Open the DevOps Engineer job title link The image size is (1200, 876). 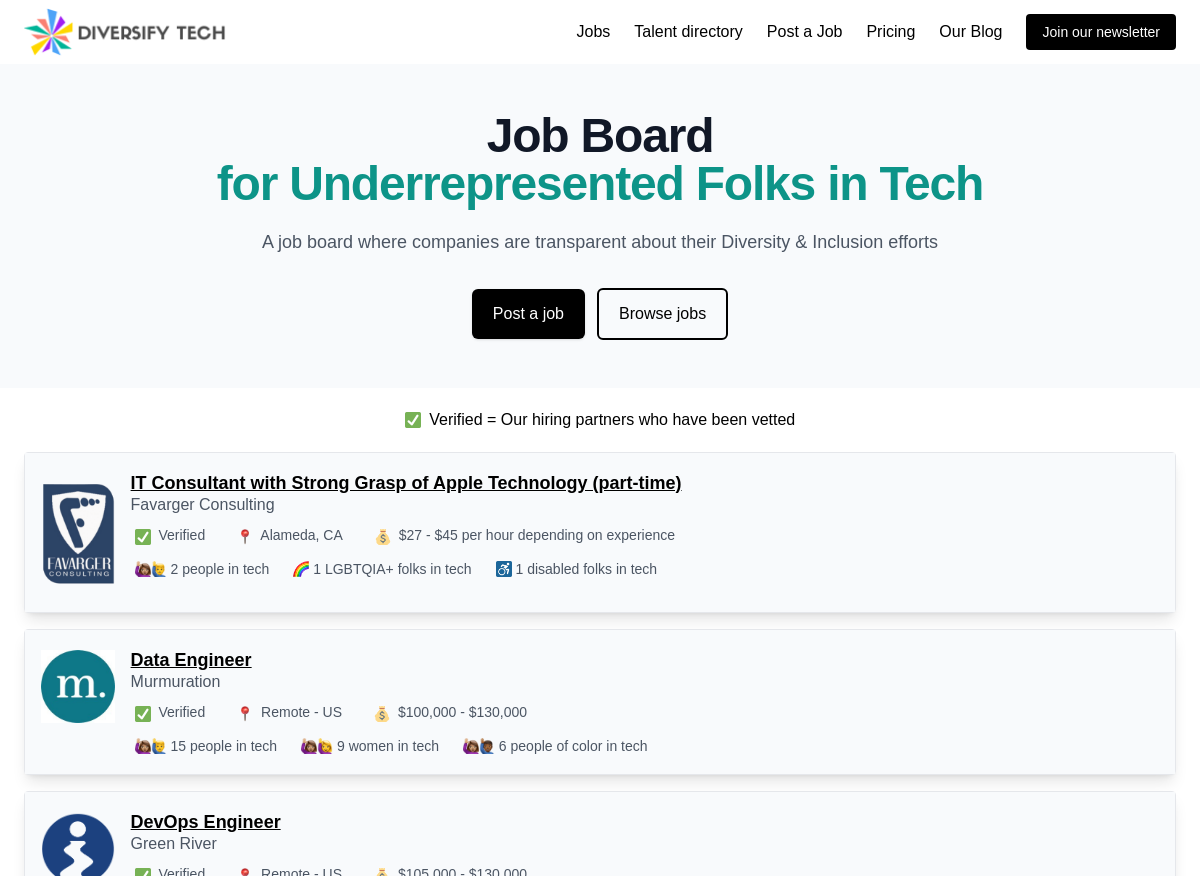tap(205, 822)
